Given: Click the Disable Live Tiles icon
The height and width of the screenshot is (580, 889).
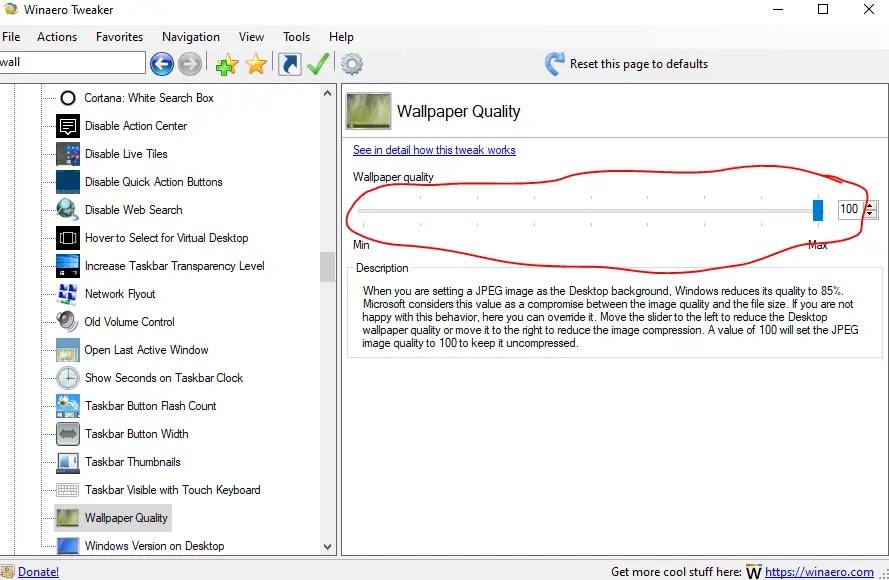Looking at the screenshot, I should [68, 154].
